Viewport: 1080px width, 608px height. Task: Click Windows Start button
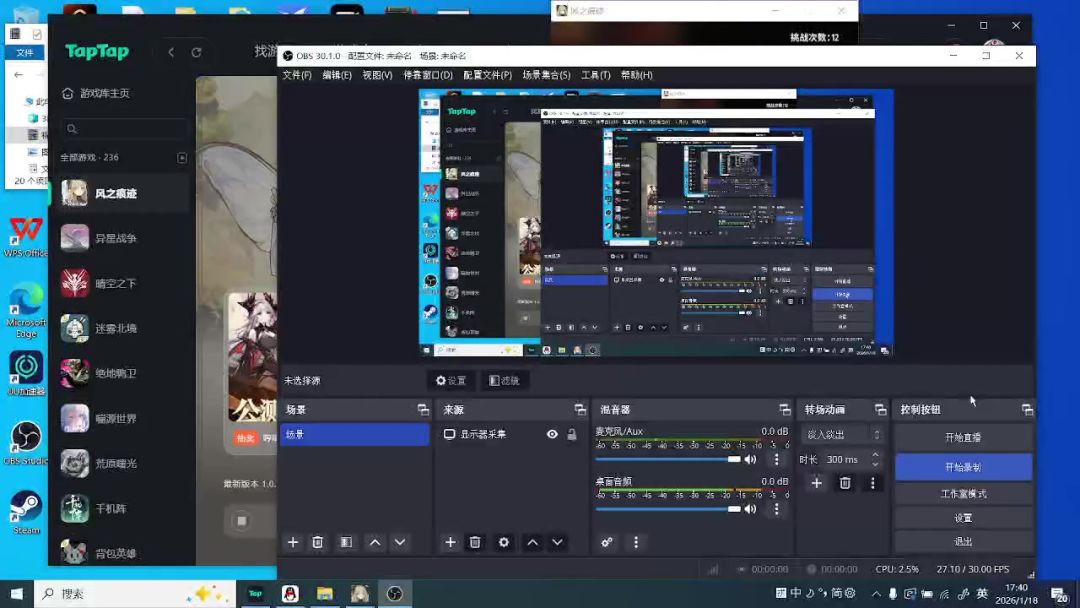pos(17,594)
